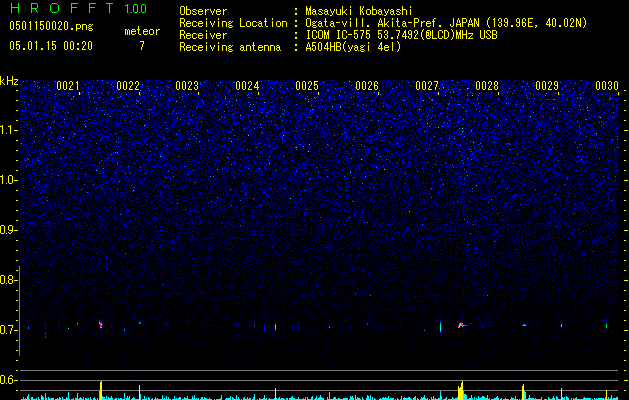
Task: Click the 'Observer' field label
Action: (x=203, y=11)
